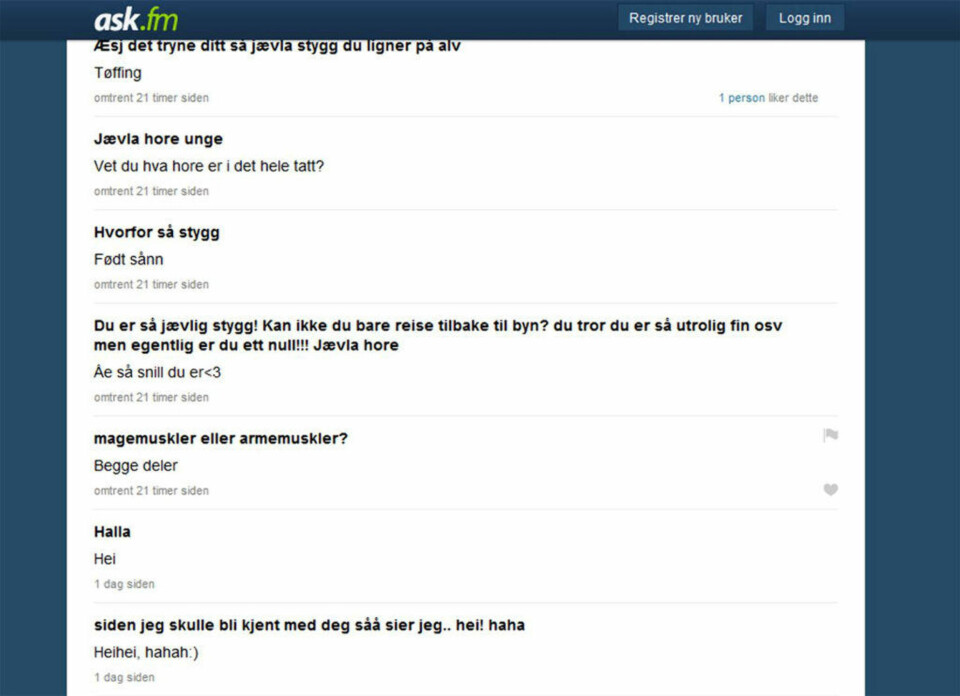Click the Heihei, hahah:) answer text
This screenshot has height=696, width=960.
coord(146,653)
